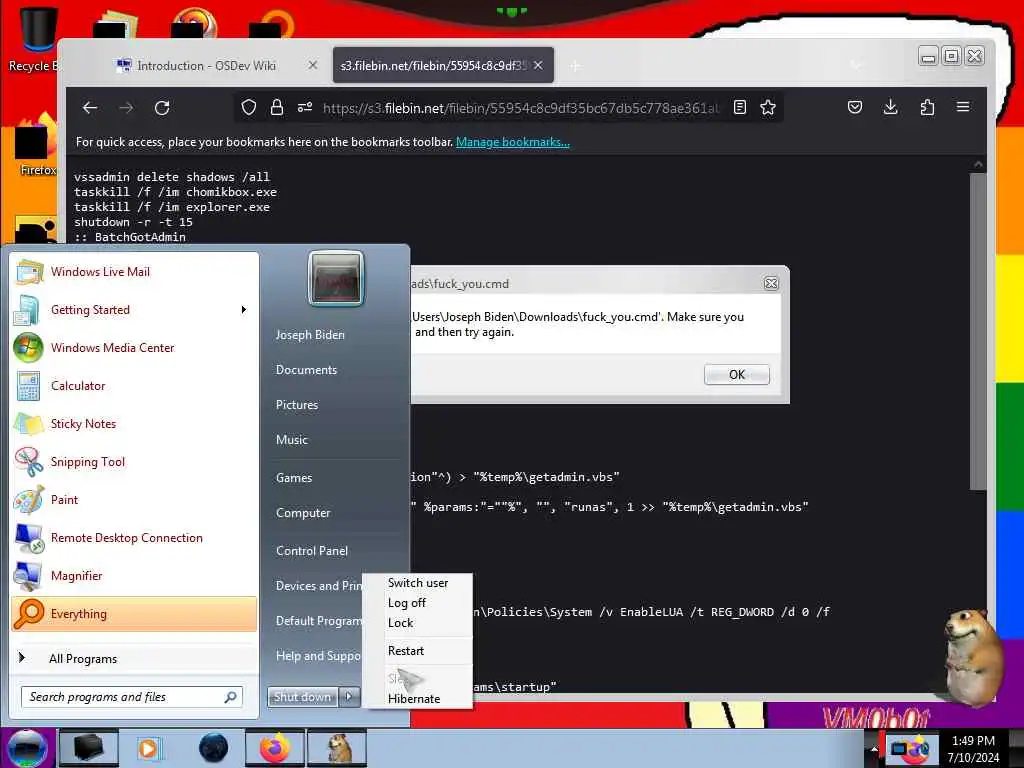This screenshot has width=1024, height=768.
Task: Toggle Reader View in address bar
Action: pyautogui.click(x=739, y=107)
